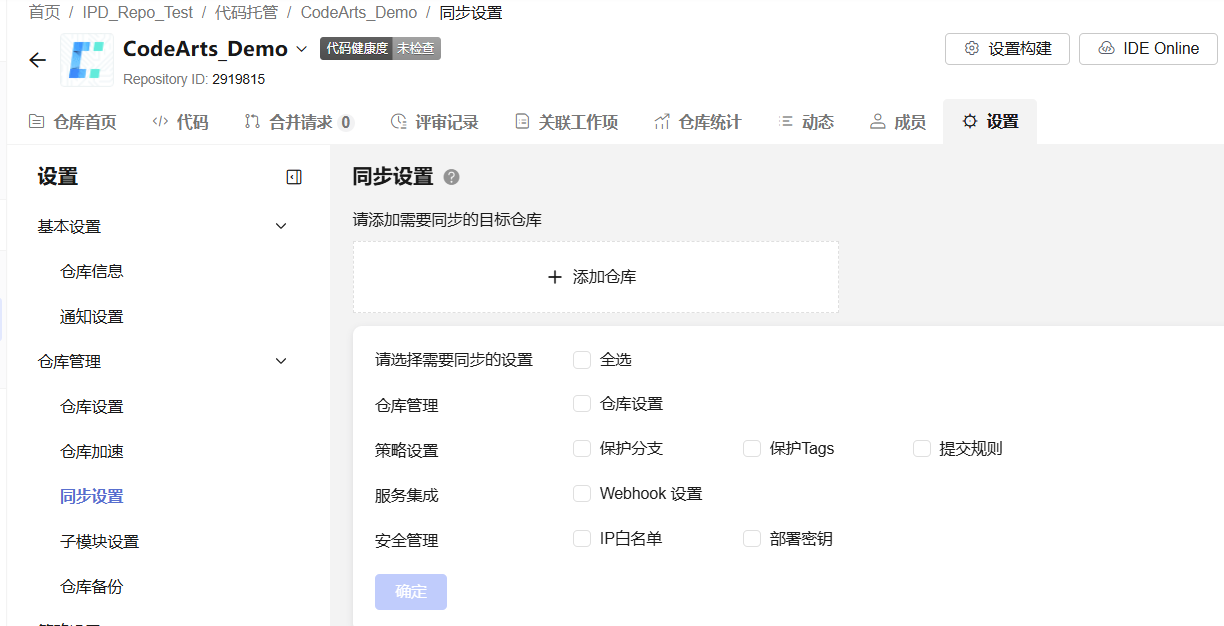Screen dimensions: 1224x626
Task: Click the 确定 confirm button
Action: 411,592
